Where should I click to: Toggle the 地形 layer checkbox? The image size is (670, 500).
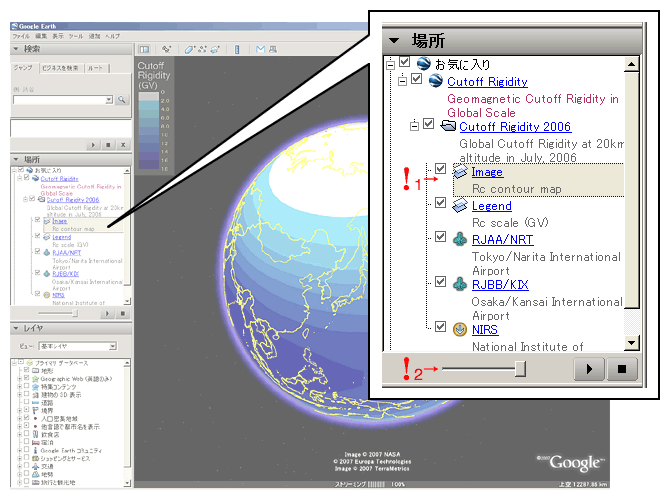(26, 370)
